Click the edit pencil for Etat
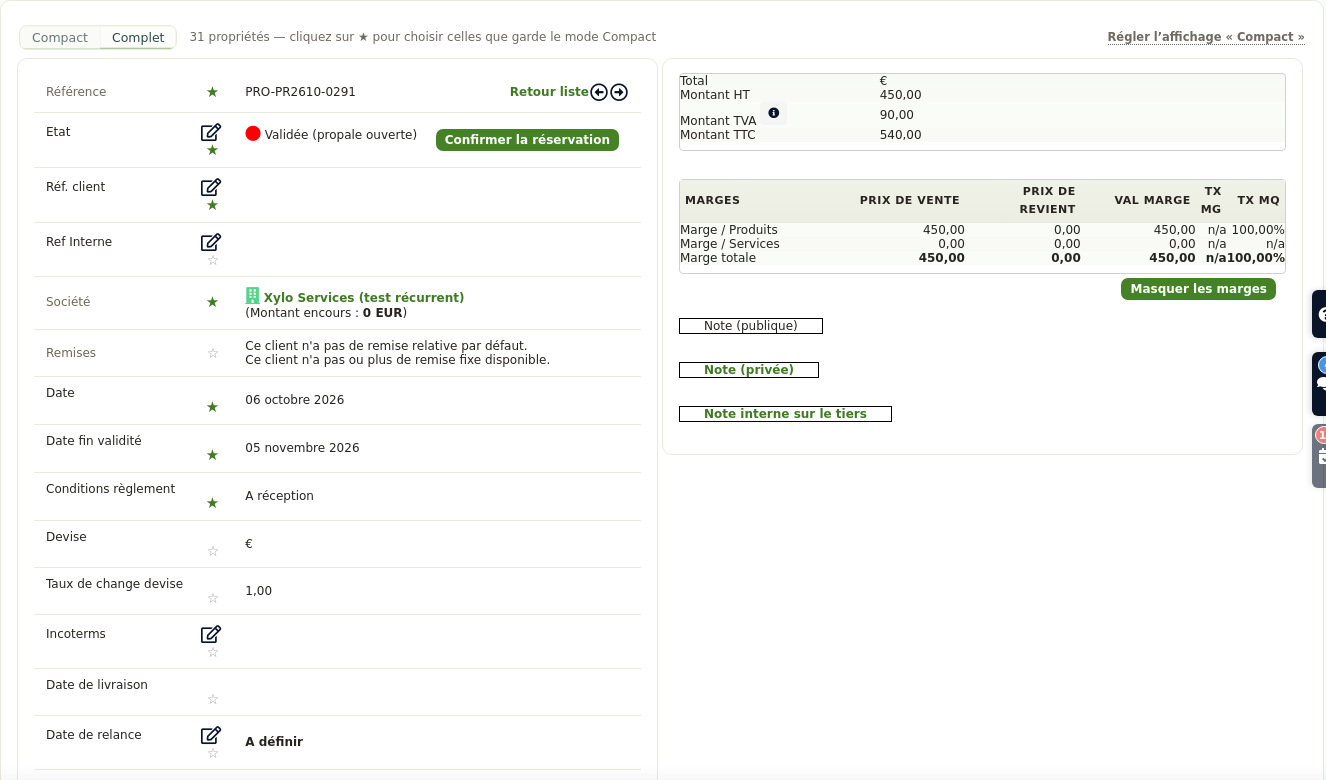Viewport: 1326px width, 780px height. click(211, 132)
